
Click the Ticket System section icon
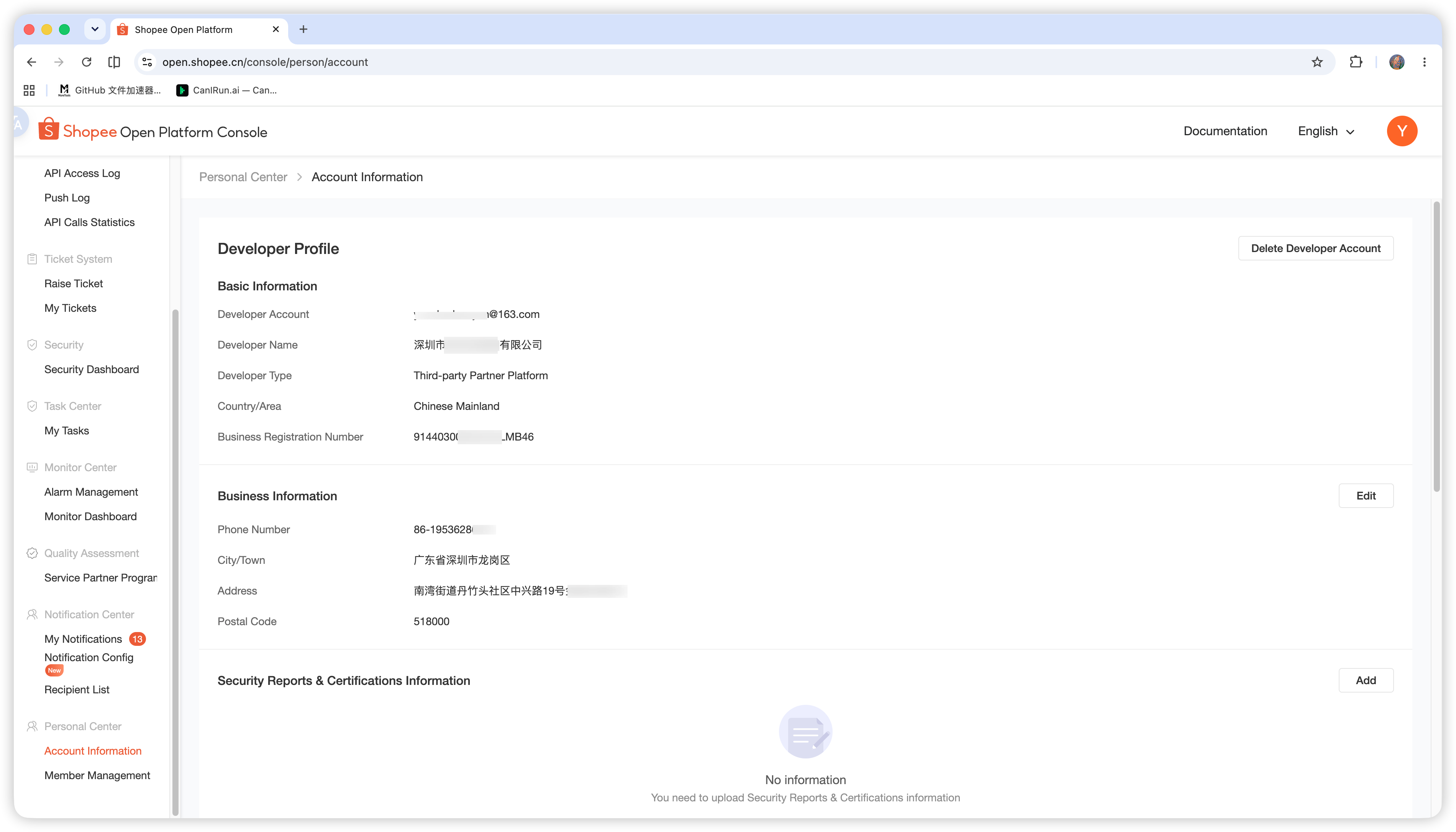[x=32, y=259]
